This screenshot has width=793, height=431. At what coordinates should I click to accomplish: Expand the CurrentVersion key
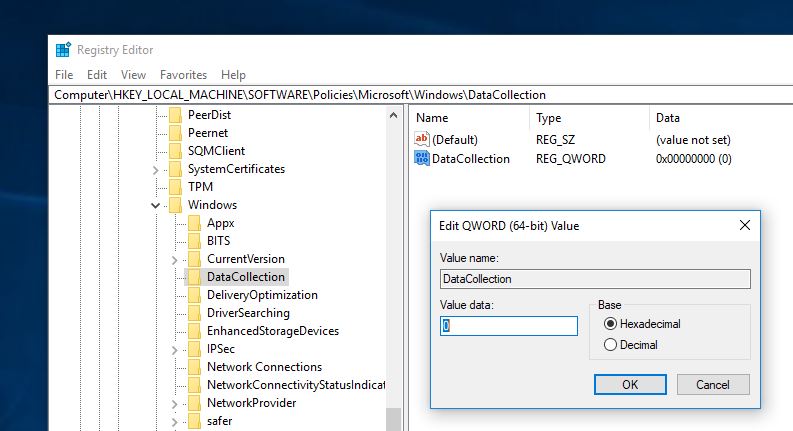pyautogui.click(x=174, y=260)
